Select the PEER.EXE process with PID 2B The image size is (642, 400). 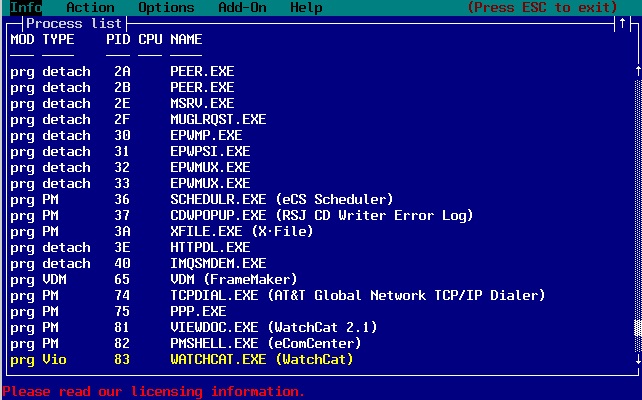coord(122,87)
